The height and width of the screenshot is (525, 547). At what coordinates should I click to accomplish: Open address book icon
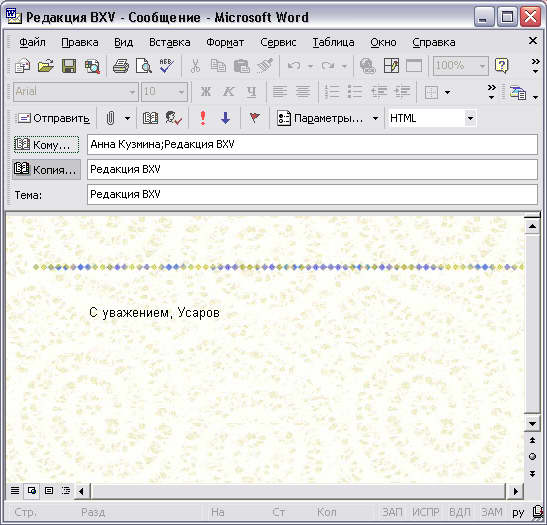point(150,118)
